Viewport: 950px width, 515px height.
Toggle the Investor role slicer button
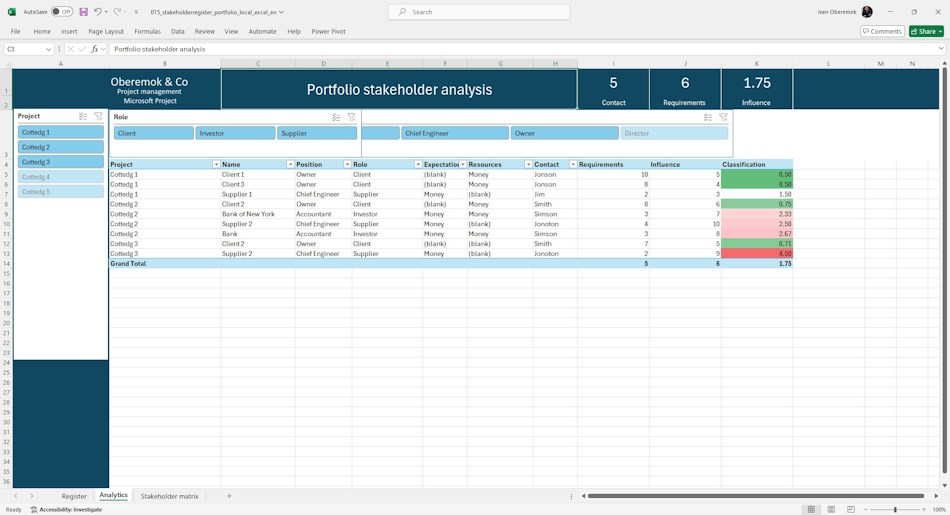(235, 133)
